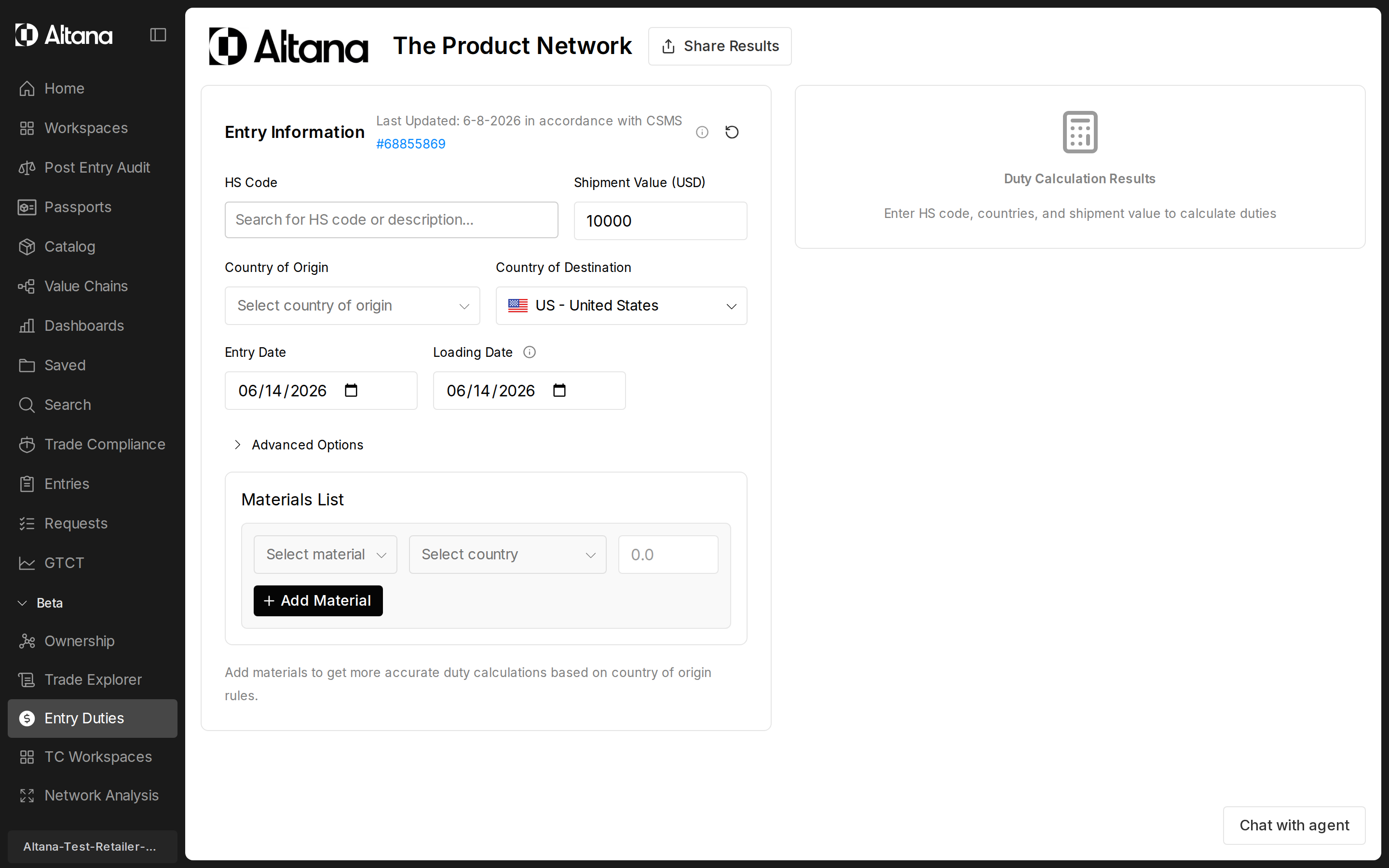Click the Add Material button
Viewport: 1389px width, 868px height.
pyautogui.click(x=318, y=601)
